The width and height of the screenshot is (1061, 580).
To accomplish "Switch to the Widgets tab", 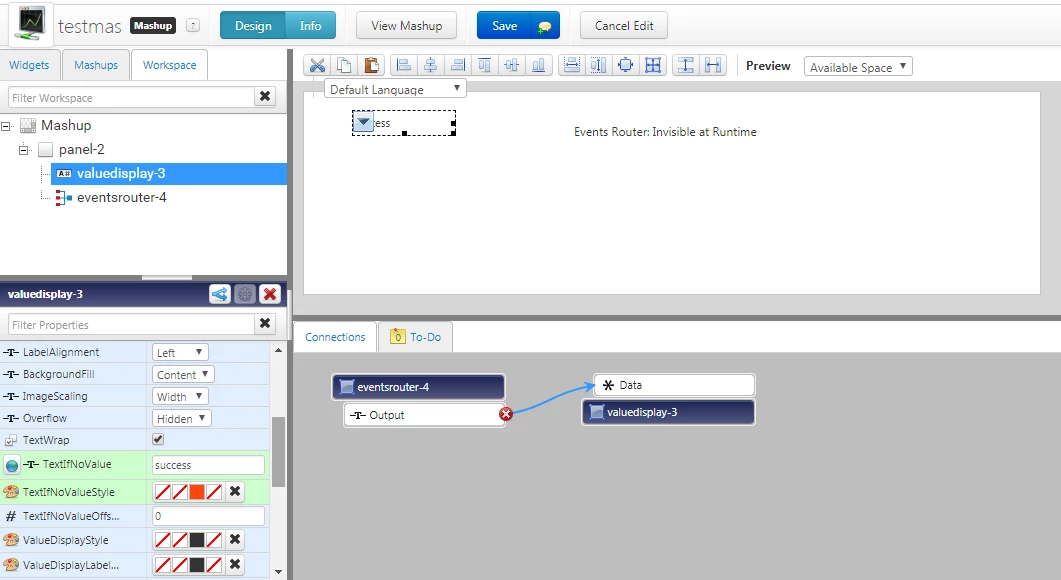I will pyautogui.click(x=29, y=65).
